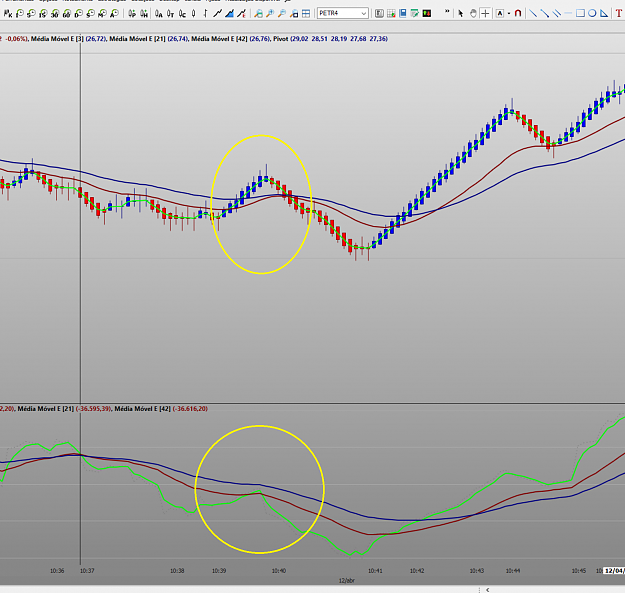Viewport: 625px width, 593px height.
Task: Click the horizontal scrollbar left arrow
Action: coord(487,590)
